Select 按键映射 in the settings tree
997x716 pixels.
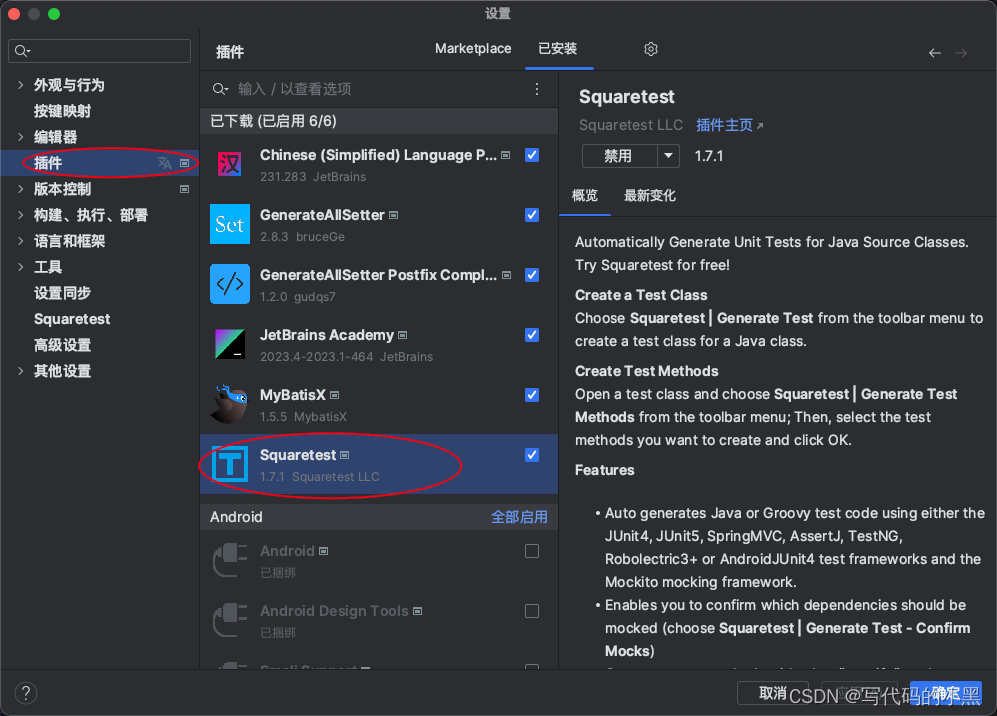coord(62,111)
